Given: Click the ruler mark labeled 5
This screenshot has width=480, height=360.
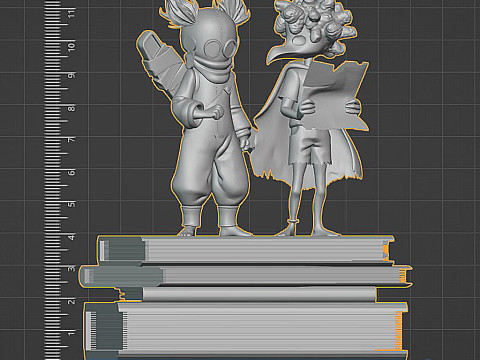Looking at the screenshot, I should (71, 204).
